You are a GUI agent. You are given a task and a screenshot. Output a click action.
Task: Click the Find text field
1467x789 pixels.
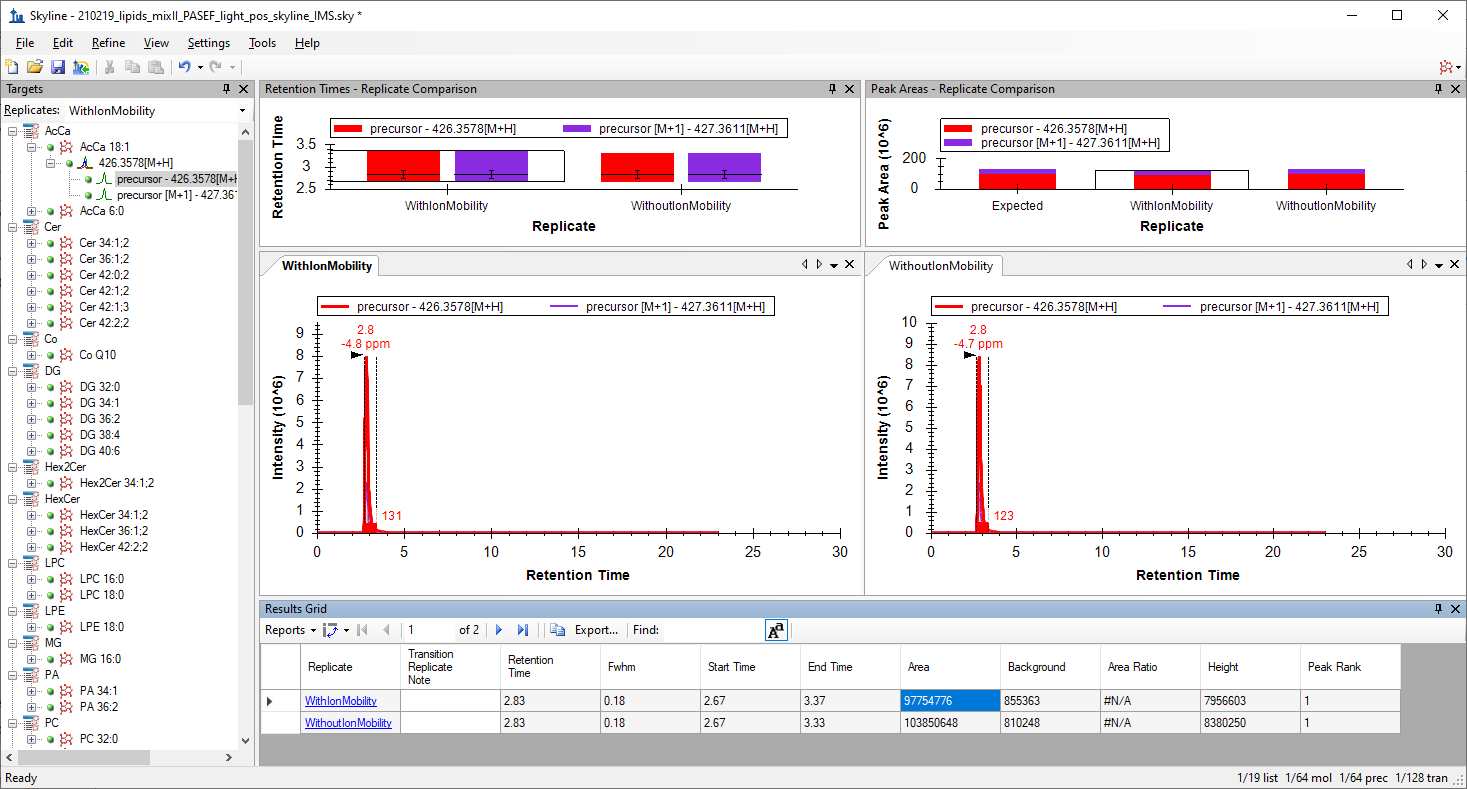[710, 630]
